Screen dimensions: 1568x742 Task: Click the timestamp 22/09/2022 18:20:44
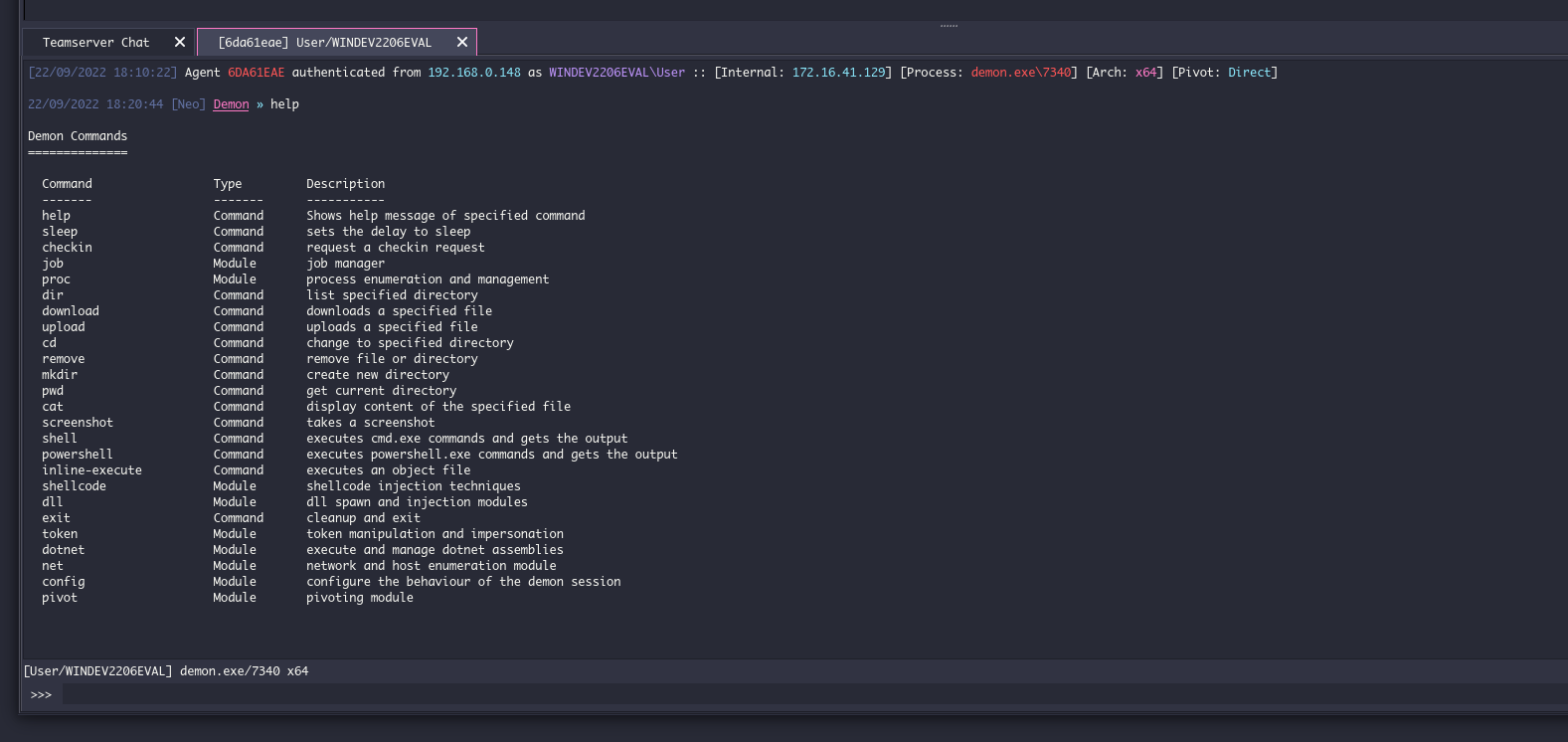pos(95,103)
